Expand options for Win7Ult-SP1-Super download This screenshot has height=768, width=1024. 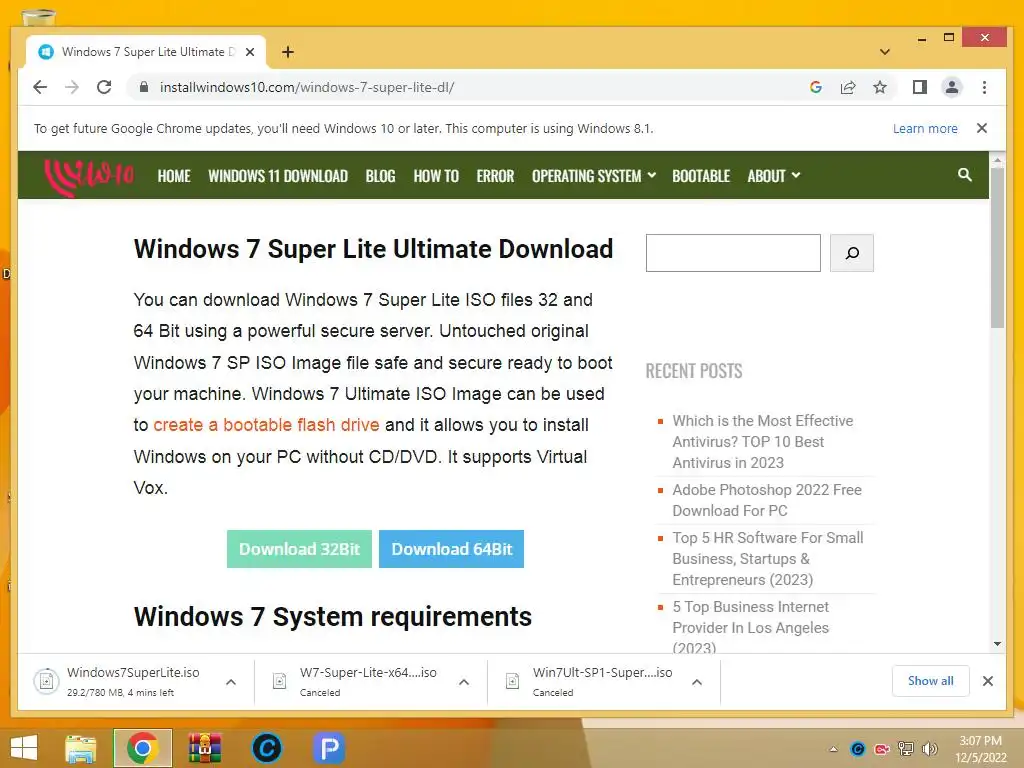[697, 682]
